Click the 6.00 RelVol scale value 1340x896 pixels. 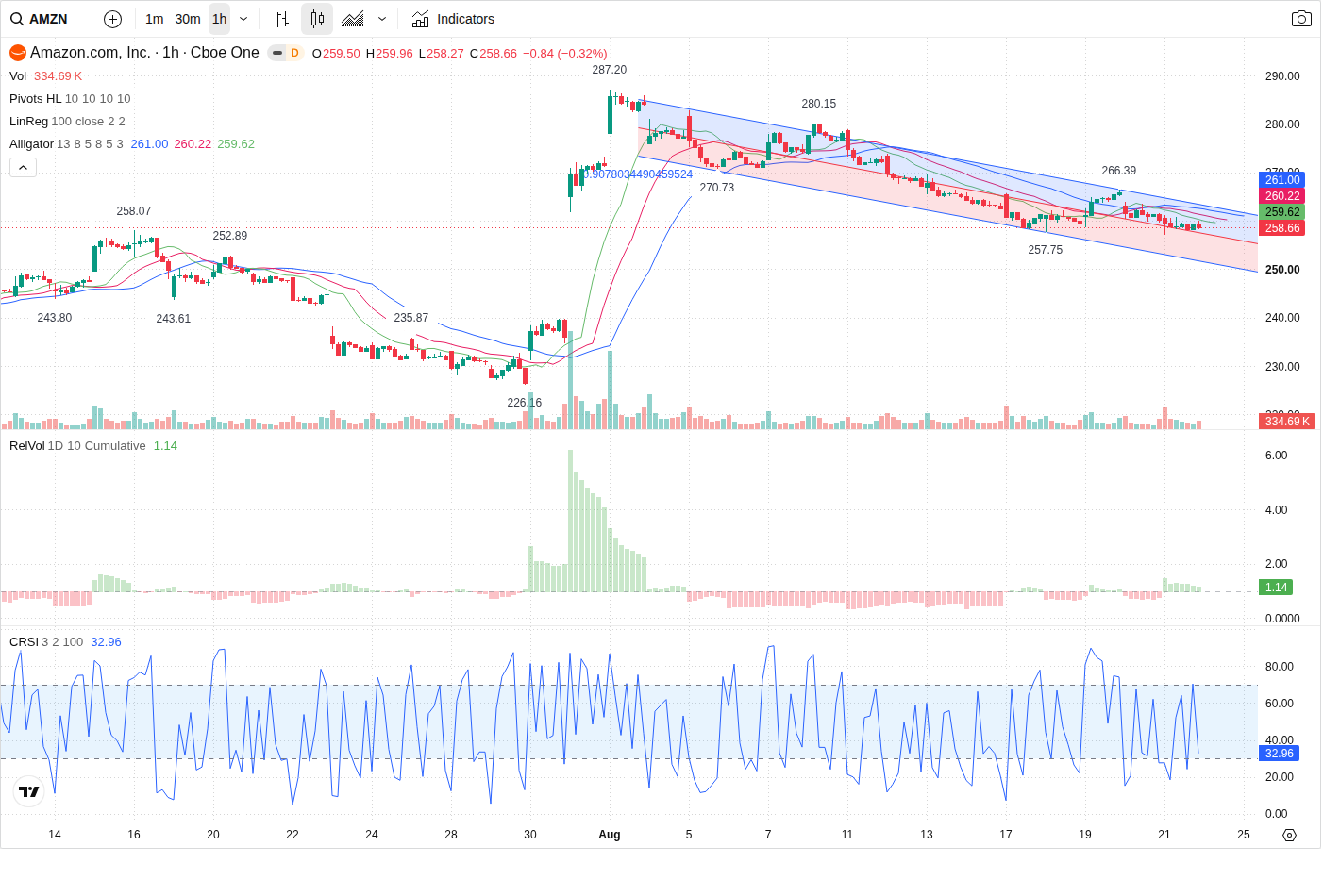pyautogui.click(x=1276, y=456)
